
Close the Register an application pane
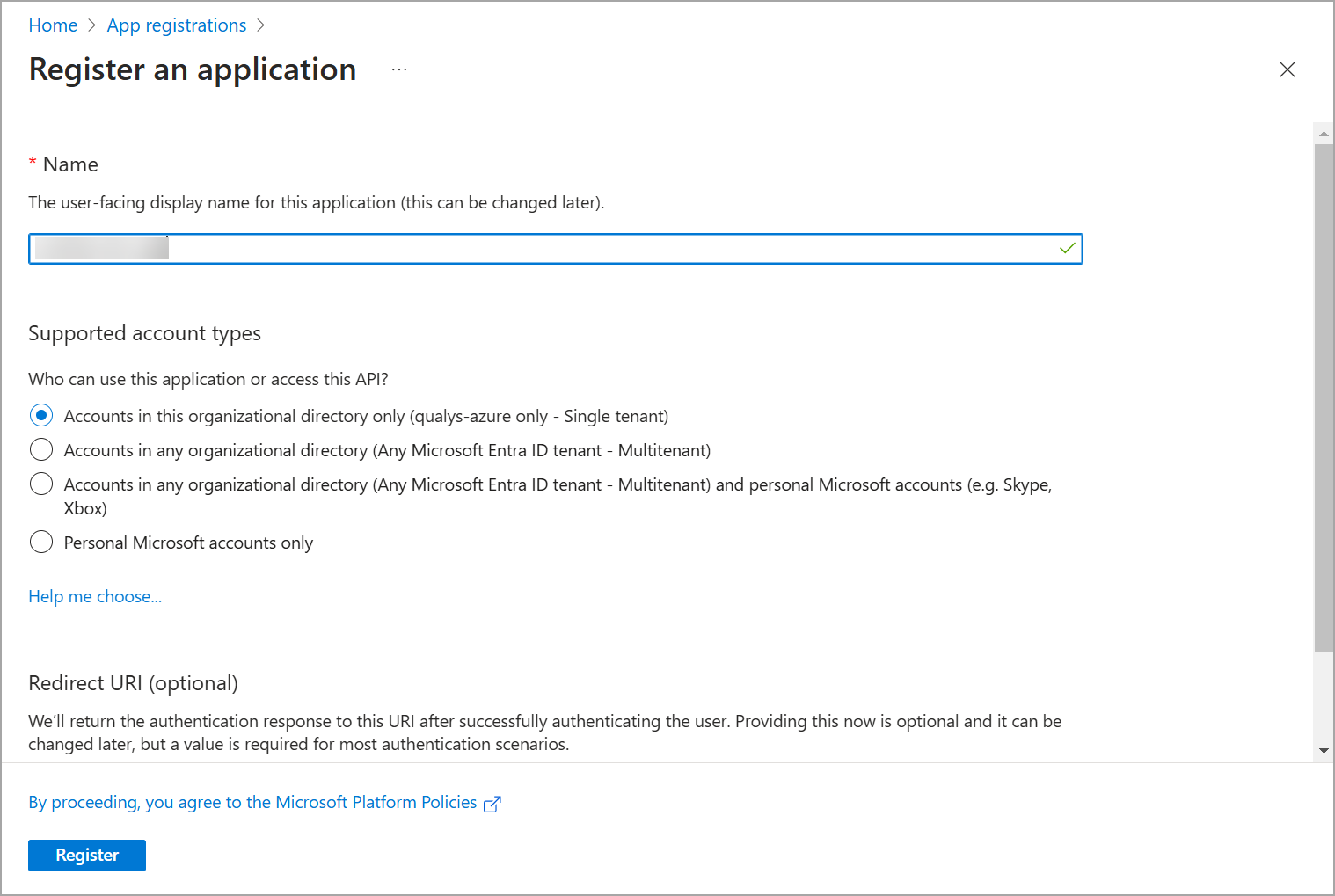[1287, 69]
